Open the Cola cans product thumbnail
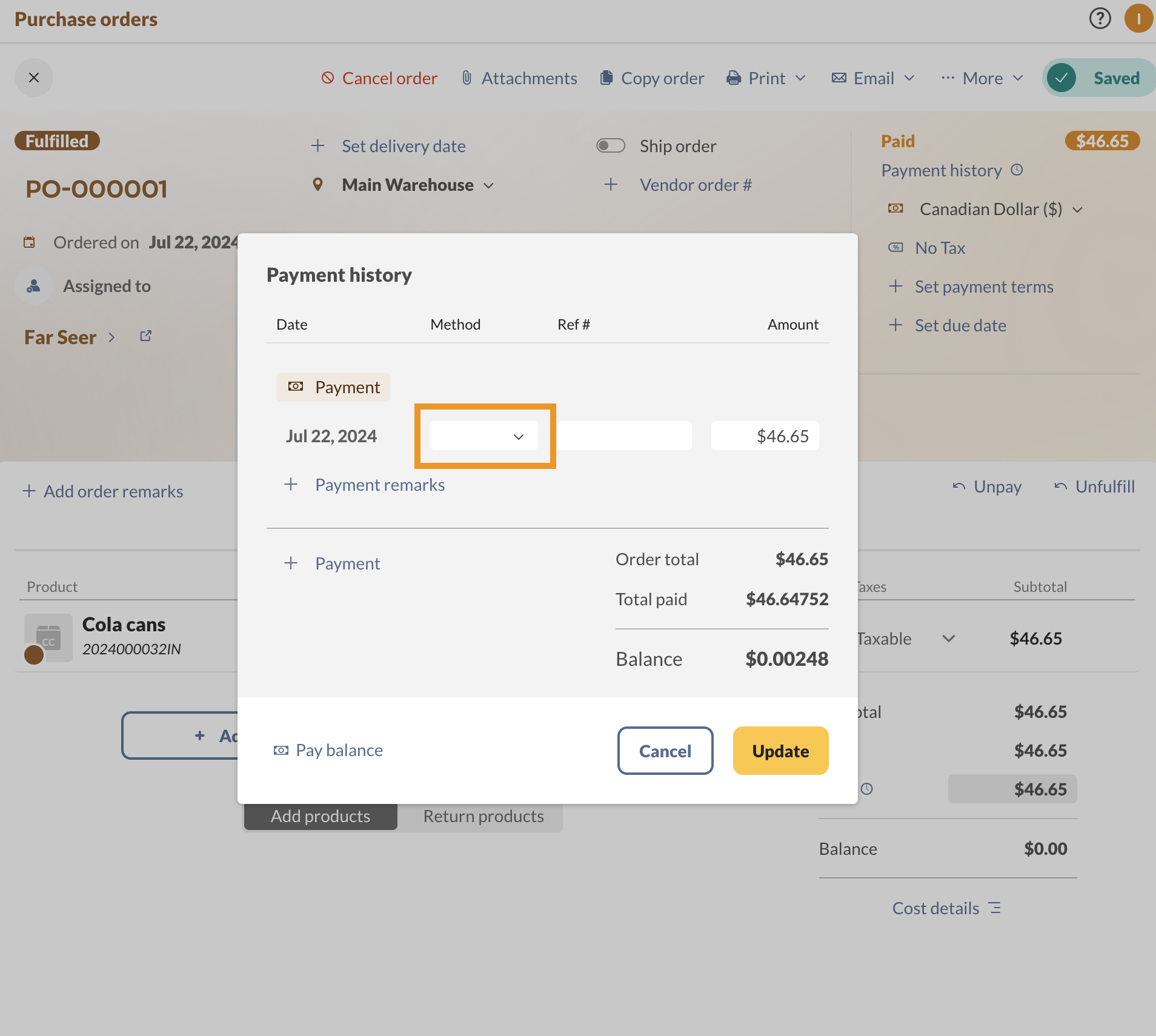This screenshot has height=1036, width=1156. [x=48, y=637]
